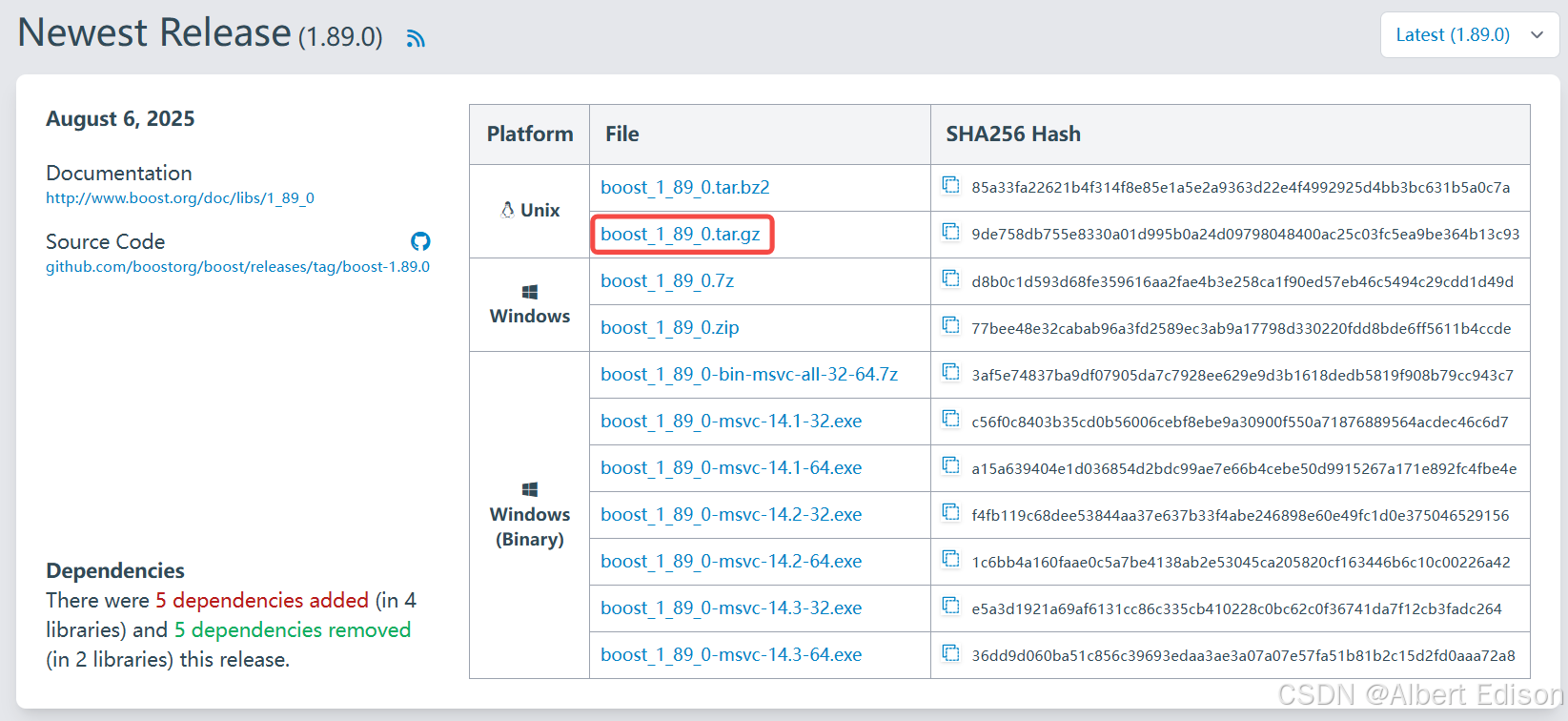Copy hash for boost_1_89_0.tar.bz2
The image size is (1568, 721).
tap(950, 185)
